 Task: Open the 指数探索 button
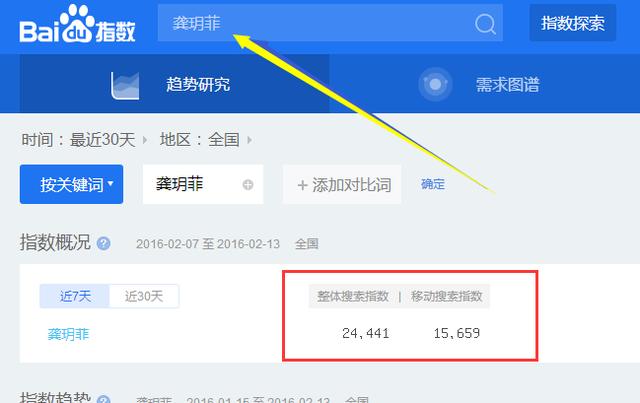[573, 23]
